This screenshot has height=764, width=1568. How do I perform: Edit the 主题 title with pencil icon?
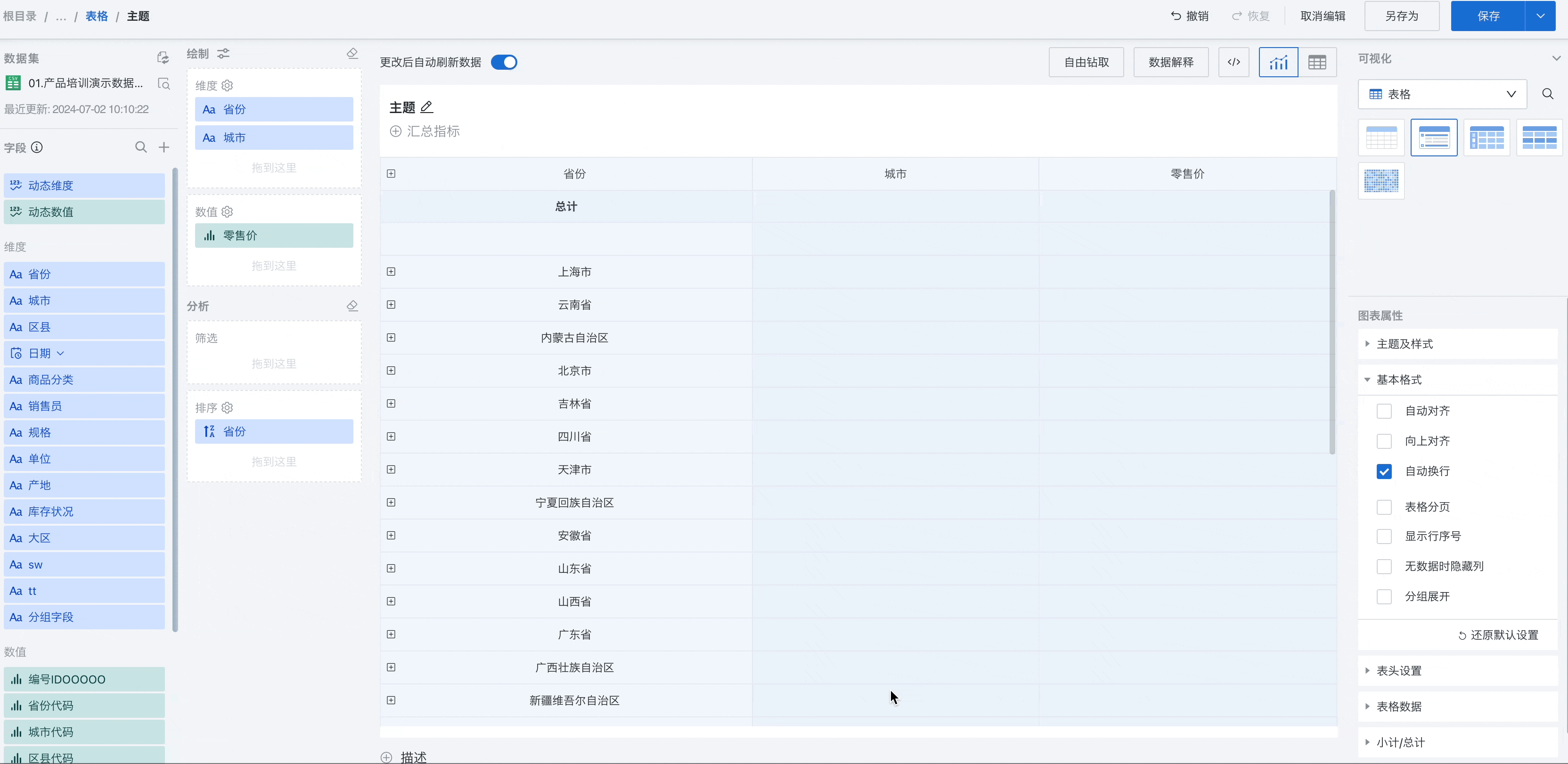tap(427, 107)
